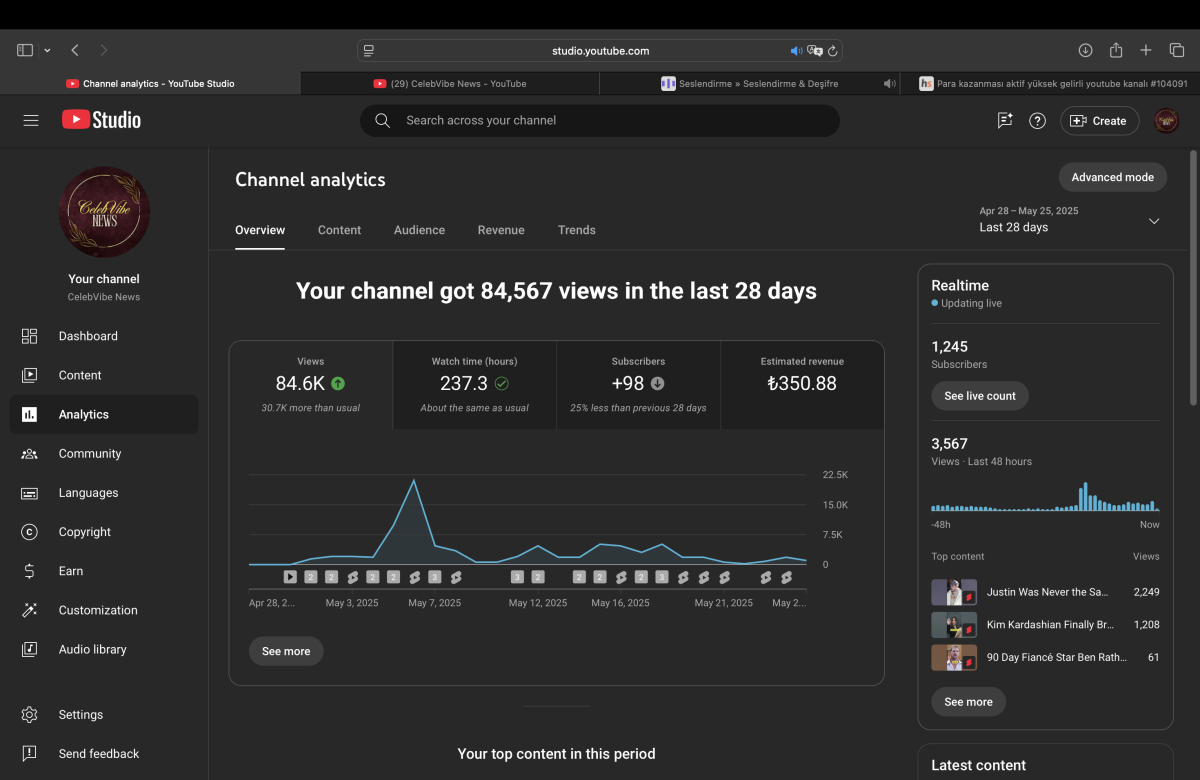Open Customization in the sidebar
The height and width of the screenshot is (780, 1200).
(x=104, y=610)
